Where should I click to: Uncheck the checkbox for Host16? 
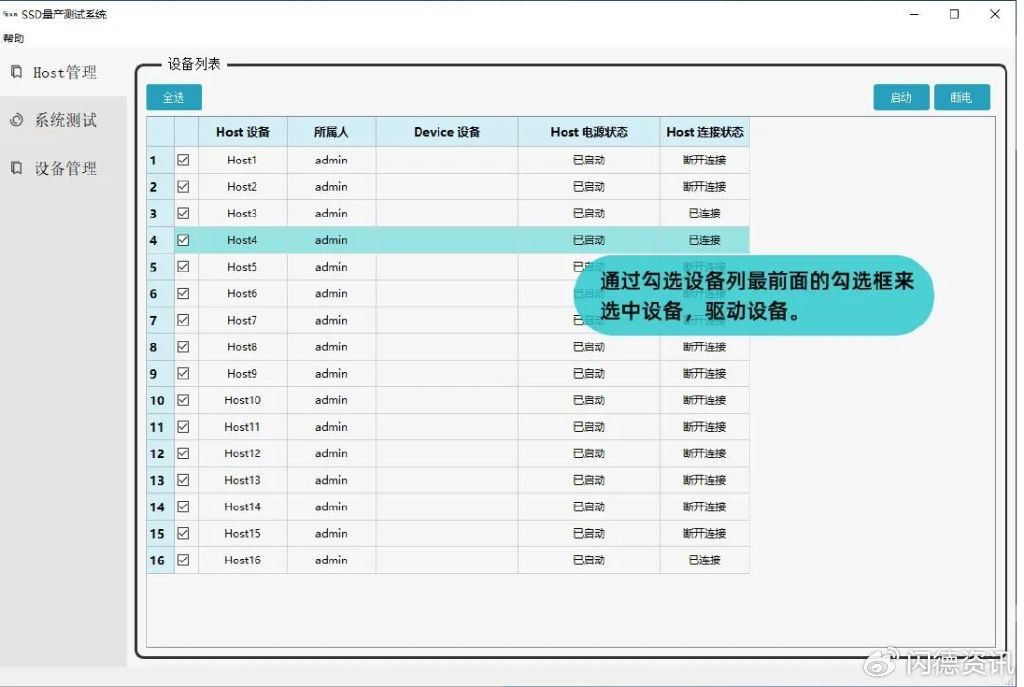(x=184, y=560)
